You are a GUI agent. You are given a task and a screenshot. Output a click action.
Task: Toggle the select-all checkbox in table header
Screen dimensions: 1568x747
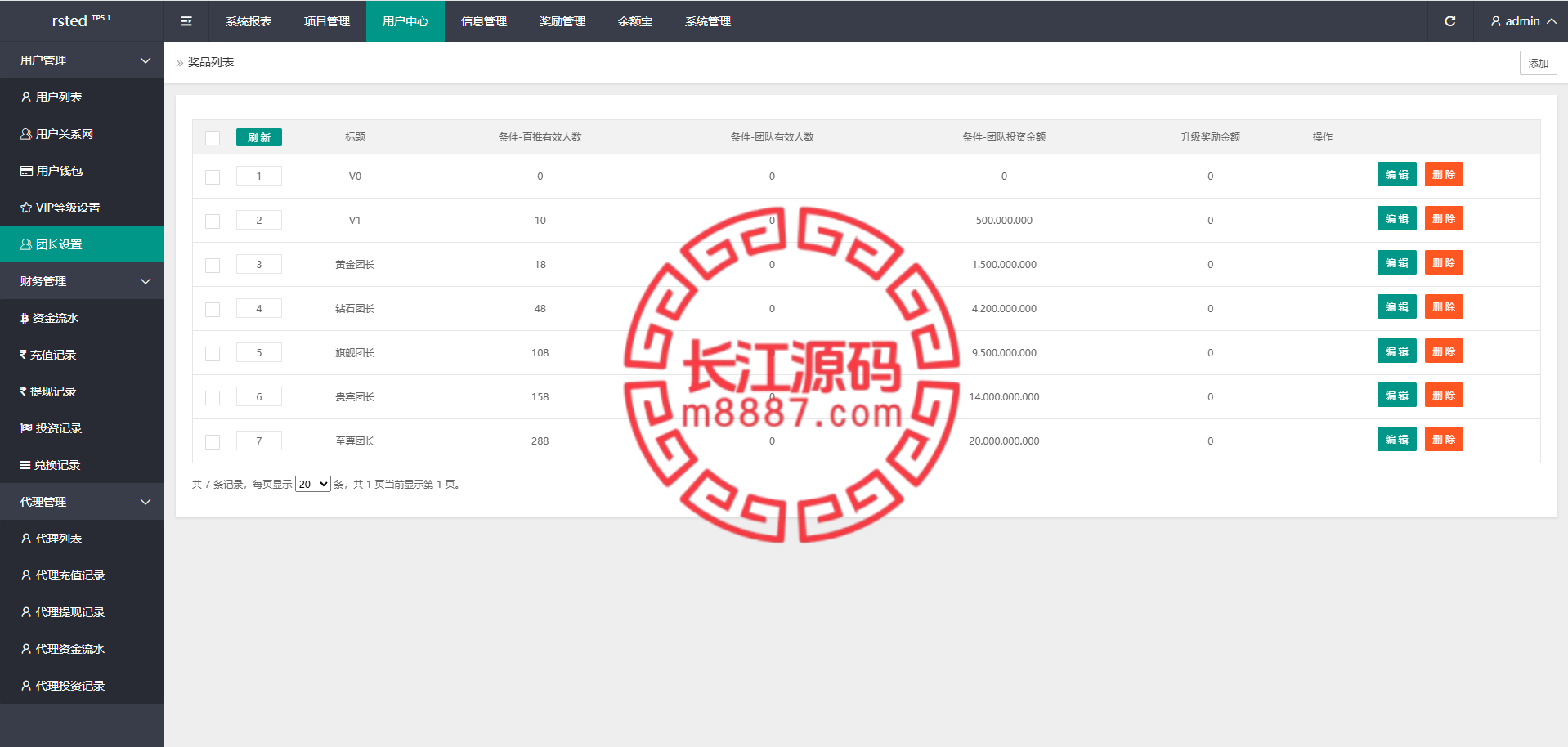point(213,138)
